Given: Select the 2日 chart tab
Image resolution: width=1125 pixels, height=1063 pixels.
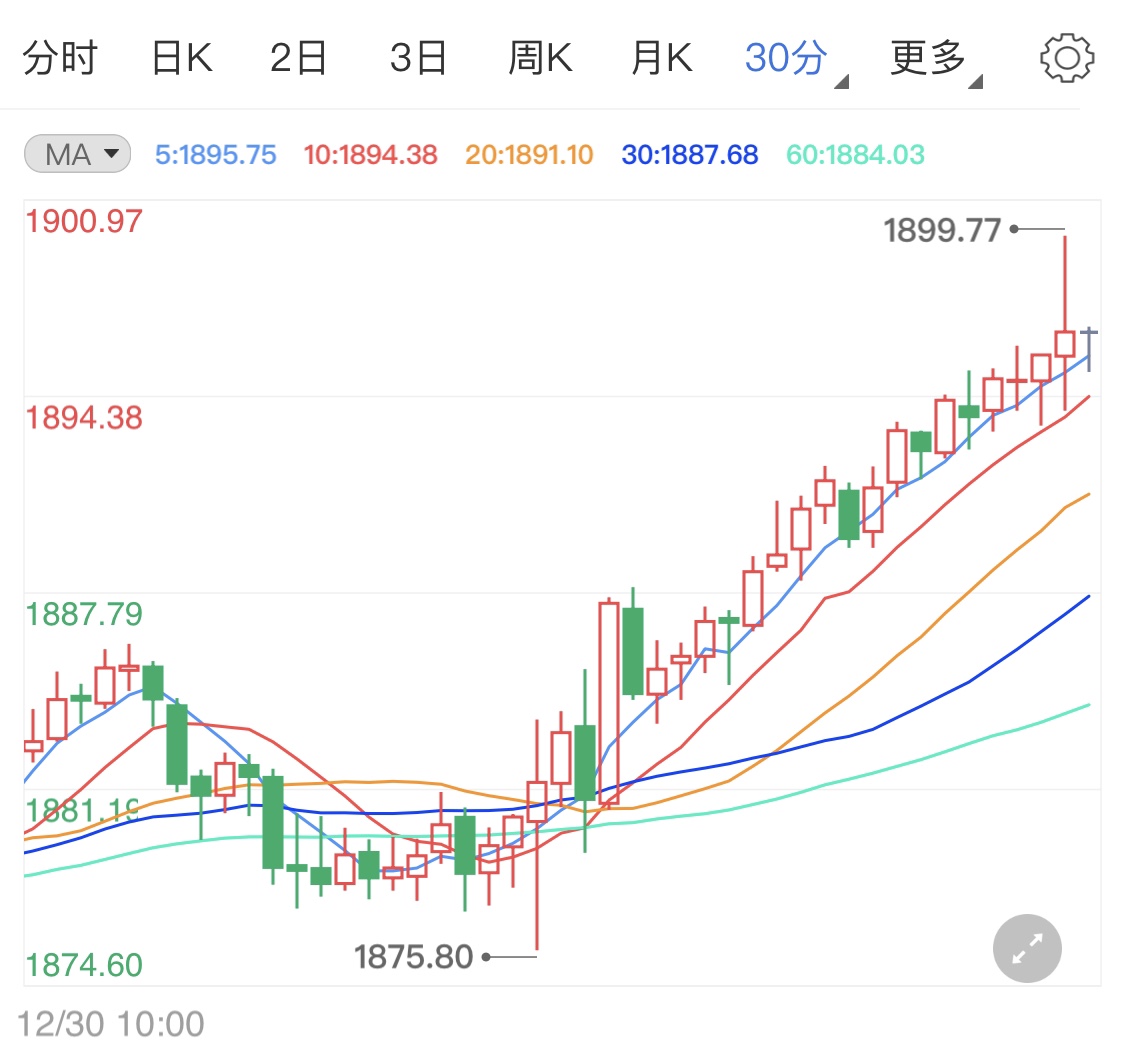Looking at the screenshot, I should (x=298, y=58).
